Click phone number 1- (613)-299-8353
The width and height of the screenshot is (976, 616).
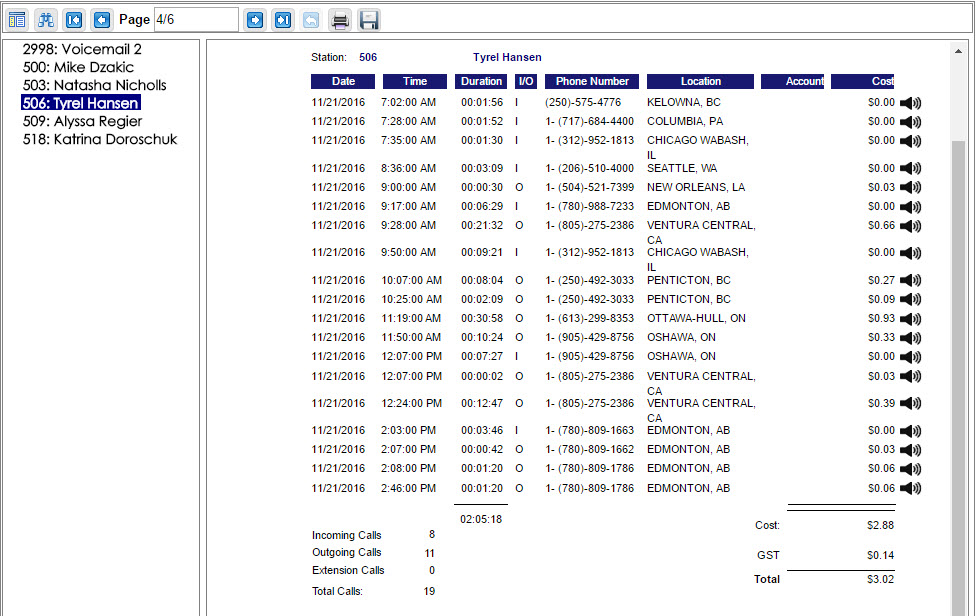coord(589,319)
